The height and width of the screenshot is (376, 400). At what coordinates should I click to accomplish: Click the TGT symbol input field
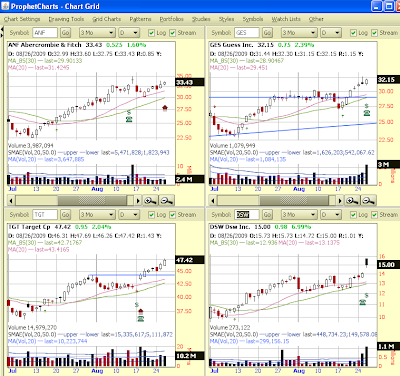[x=45, y=215]
